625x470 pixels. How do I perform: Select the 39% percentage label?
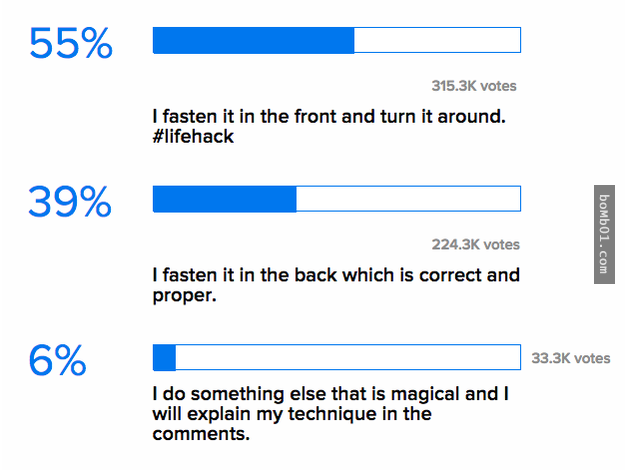click(70, 202)
